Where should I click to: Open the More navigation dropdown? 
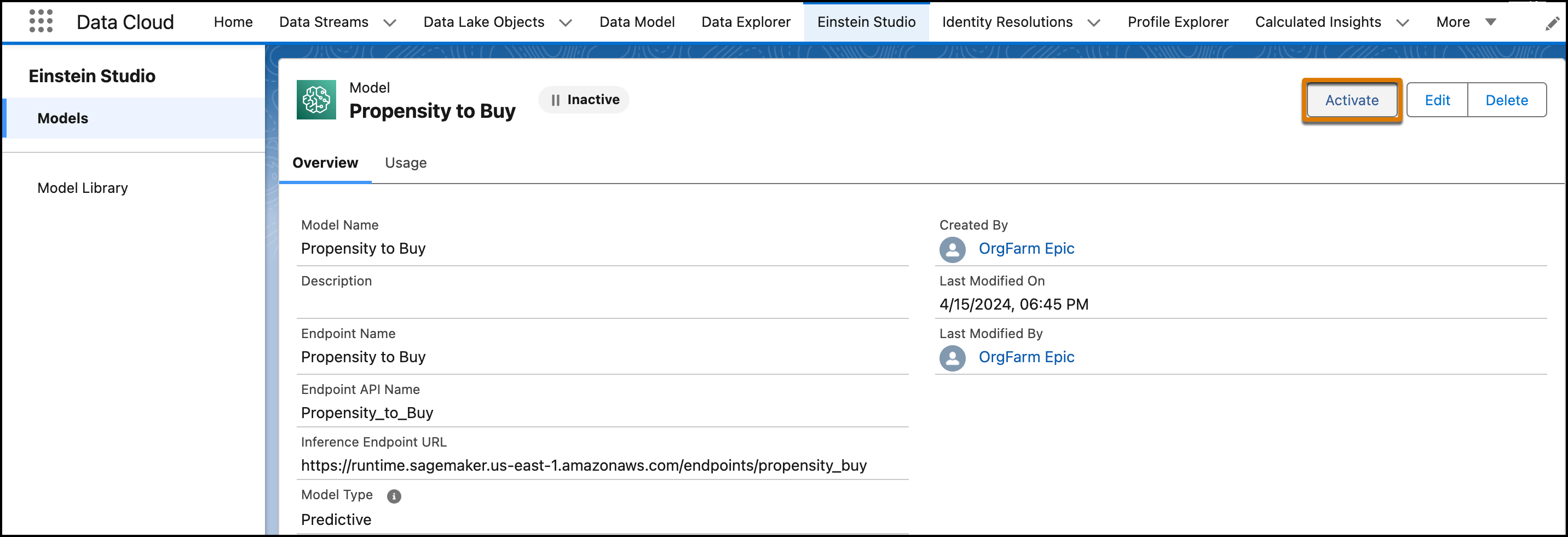click(1466, 22)
